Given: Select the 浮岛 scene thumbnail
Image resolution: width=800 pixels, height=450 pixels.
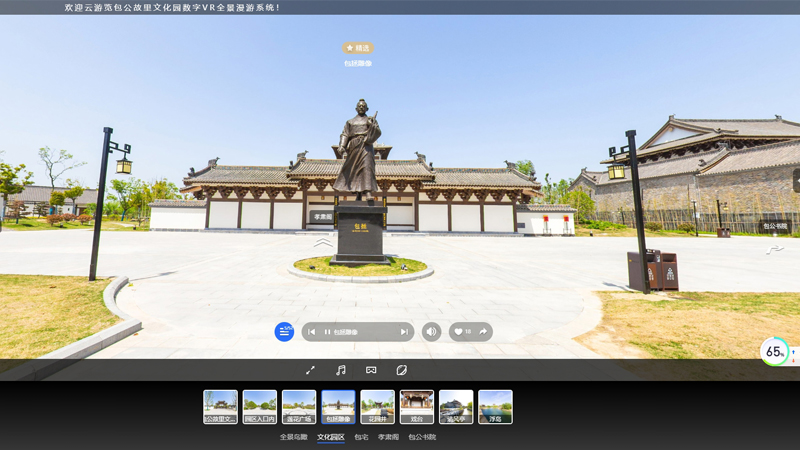Looking at the screenshot, I should click(x=495, y=407).
